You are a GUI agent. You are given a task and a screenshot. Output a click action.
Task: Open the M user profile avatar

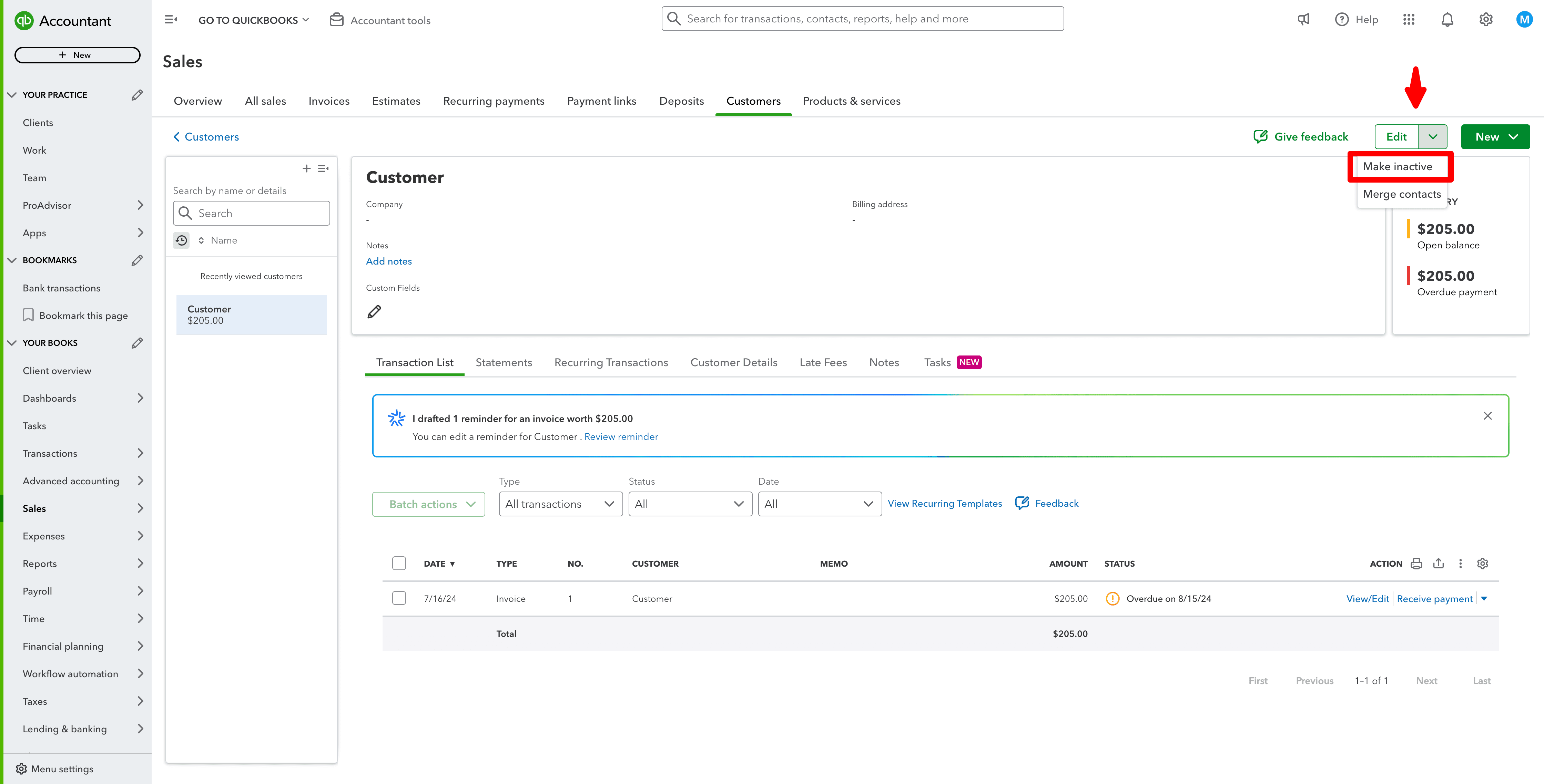pos(1524,20)
